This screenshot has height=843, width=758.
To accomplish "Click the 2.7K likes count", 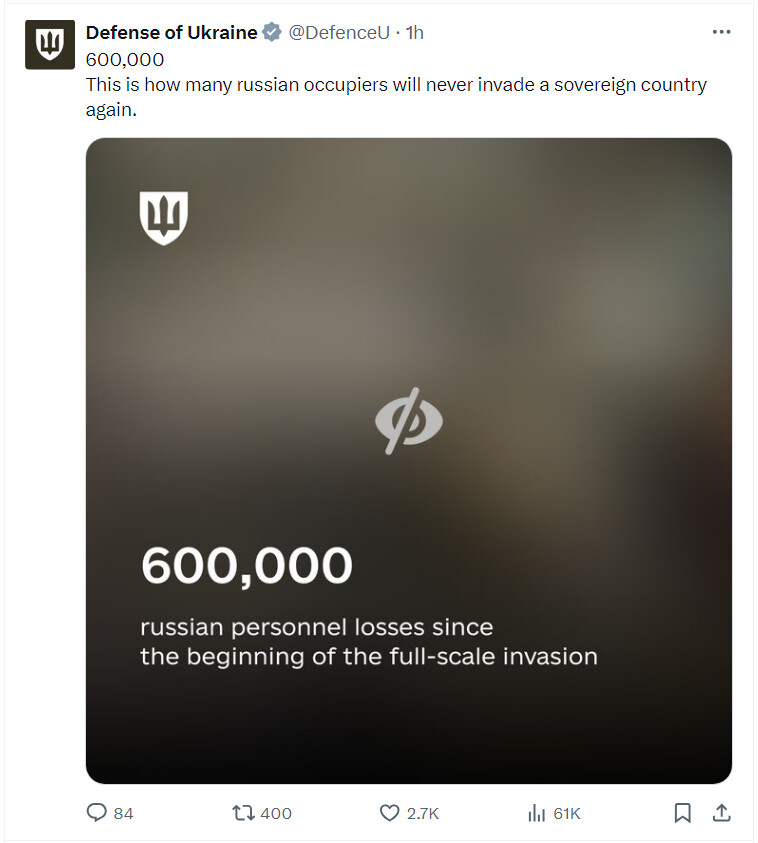I will (x=423, y=813).
